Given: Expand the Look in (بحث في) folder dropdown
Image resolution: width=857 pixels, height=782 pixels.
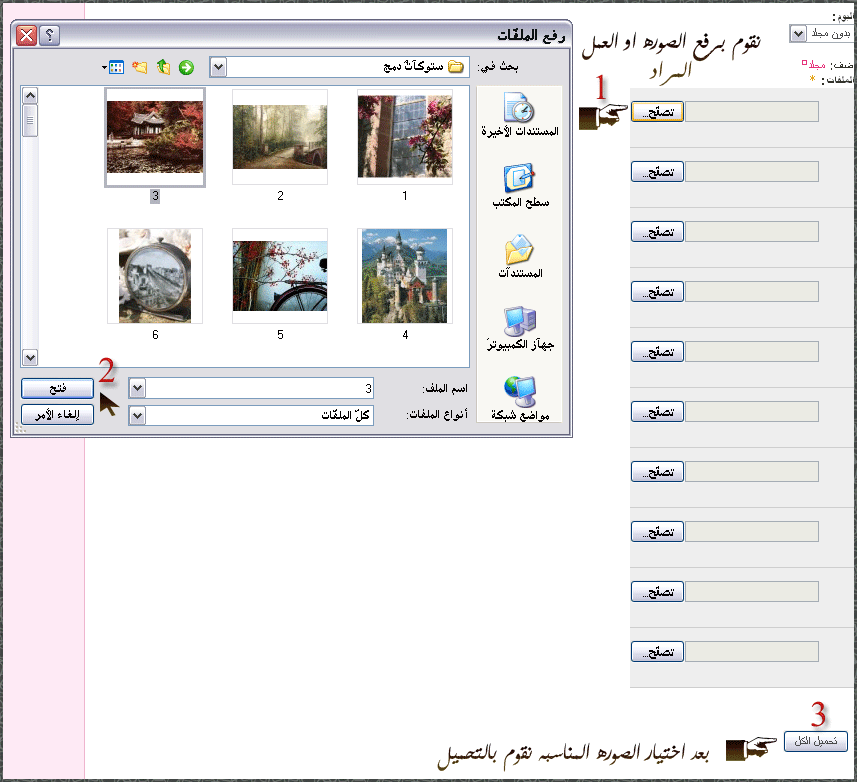Looking at the screenshot, I should pos(219,67).
